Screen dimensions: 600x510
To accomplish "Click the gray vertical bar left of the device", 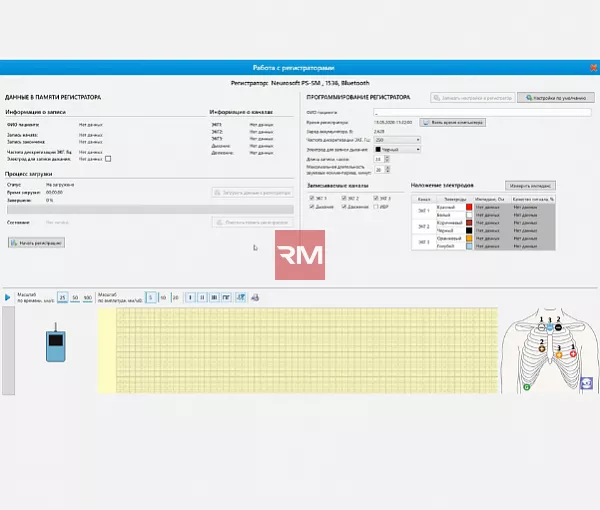I will click(x=8, y=350).
